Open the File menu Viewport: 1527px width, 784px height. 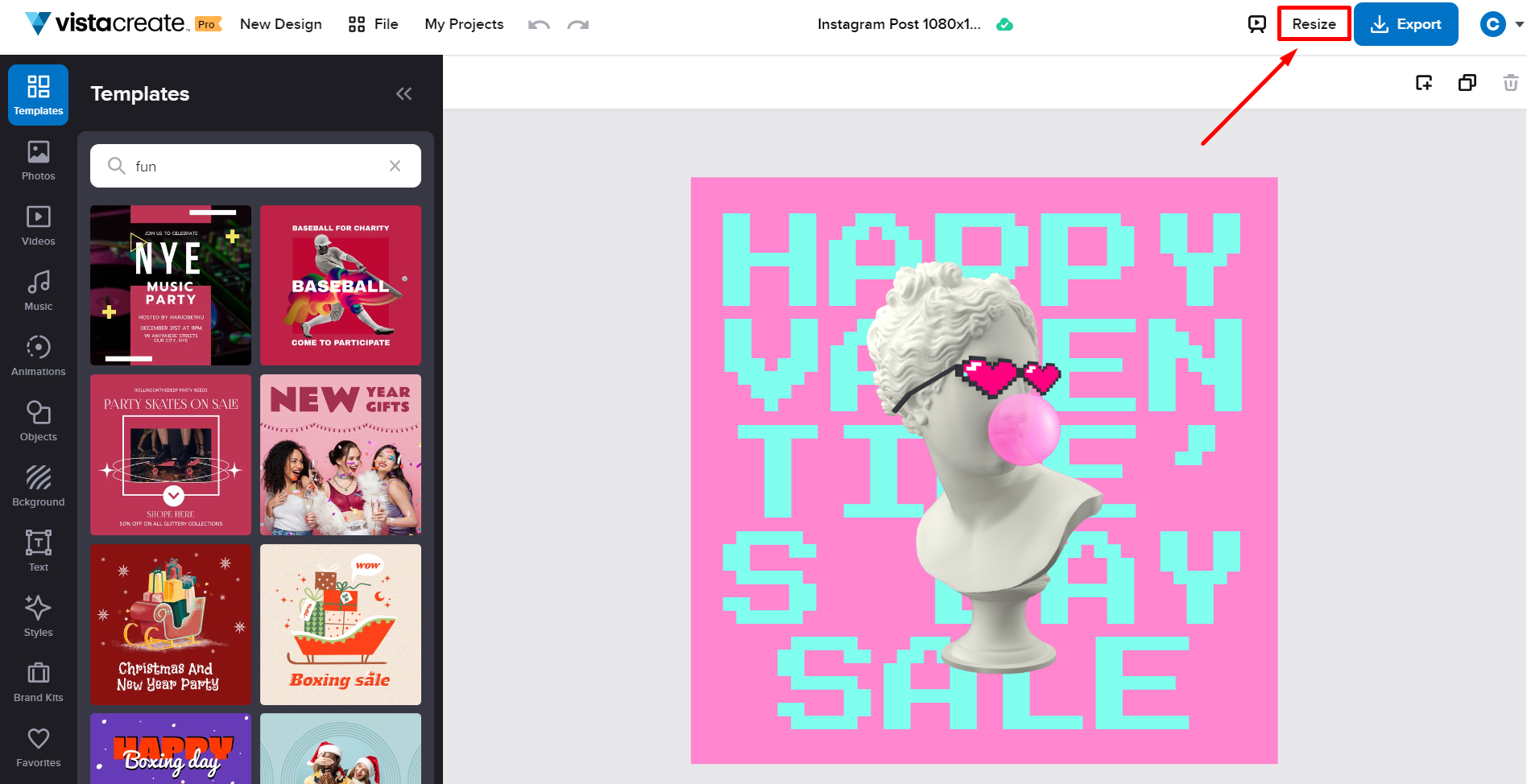pyautogui.click(x=374, y=24)
